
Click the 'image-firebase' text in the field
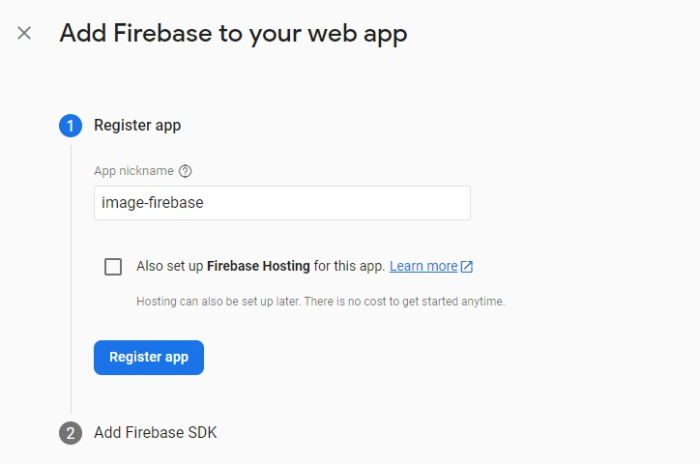152,203
